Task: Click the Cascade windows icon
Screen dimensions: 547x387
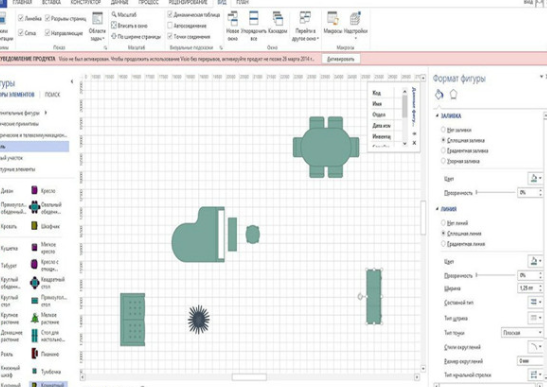Action: click(x=278, y=18)
